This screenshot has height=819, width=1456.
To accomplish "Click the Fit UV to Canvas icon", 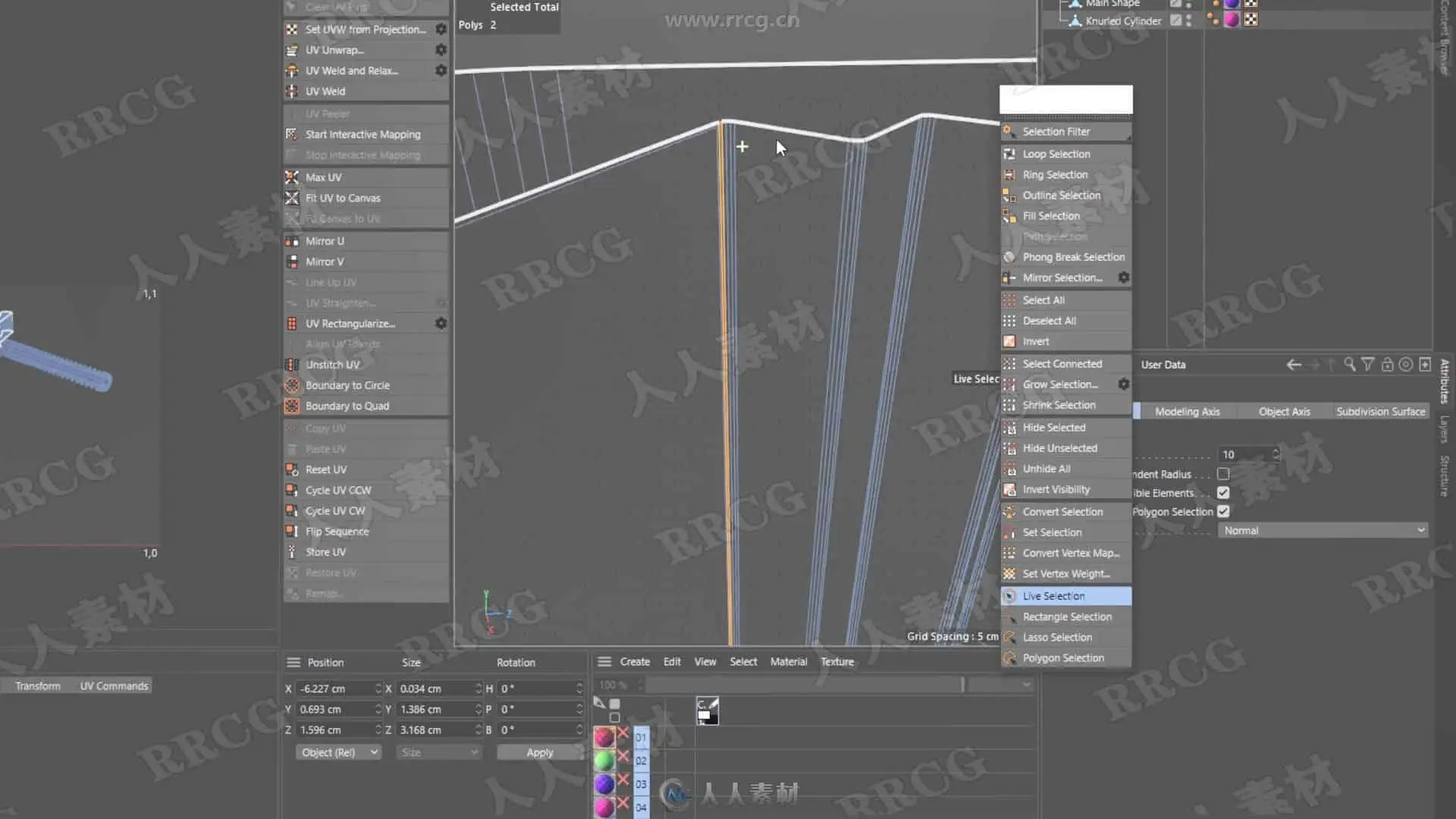I will [292, 198].
